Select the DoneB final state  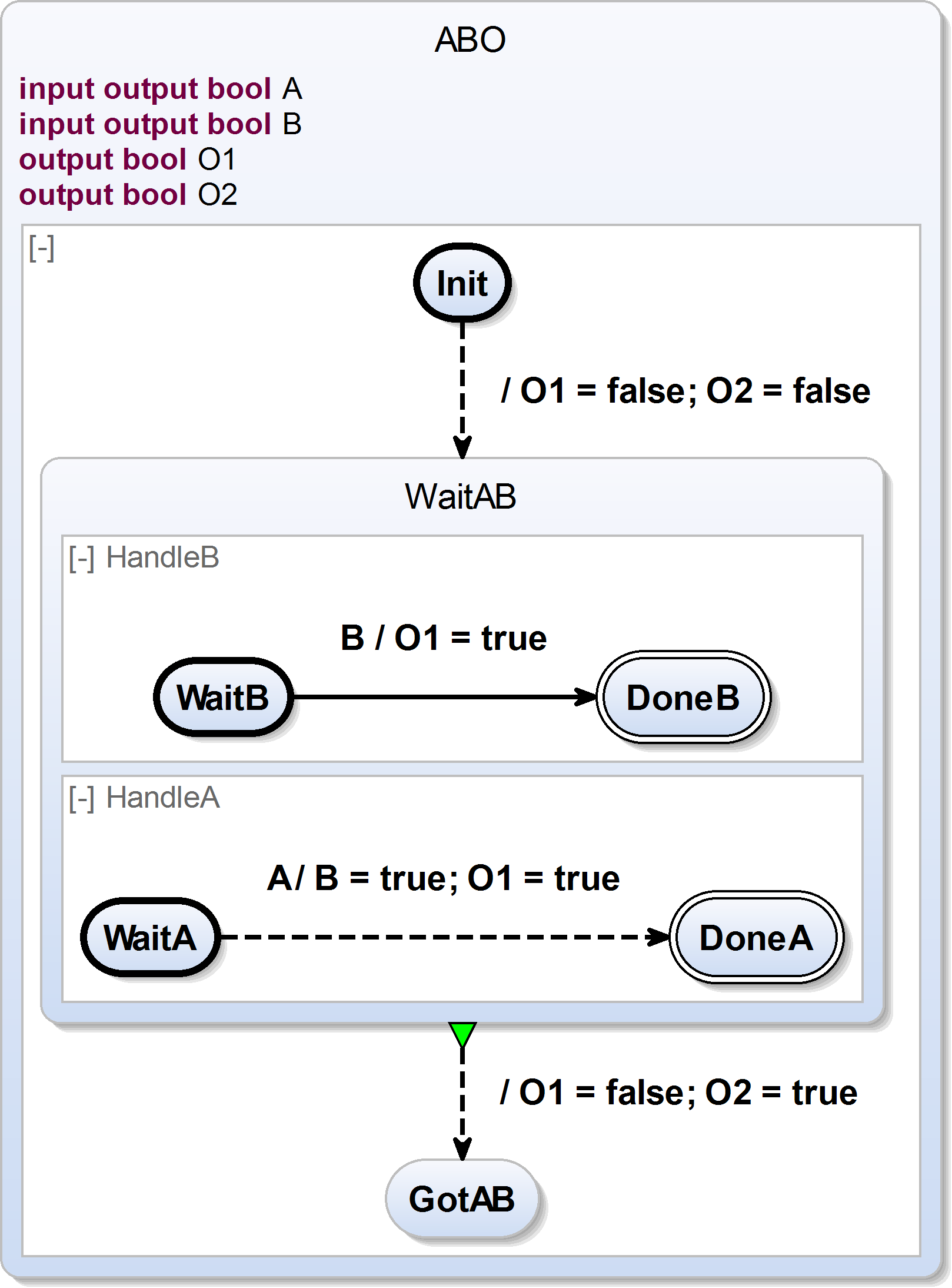(683, 698)
